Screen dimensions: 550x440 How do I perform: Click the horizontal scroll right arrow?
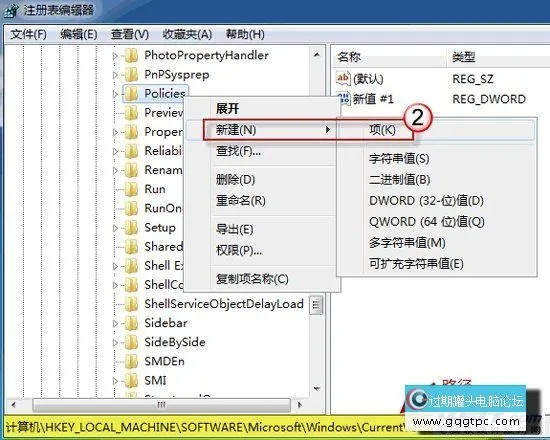[x=299, y=405]
